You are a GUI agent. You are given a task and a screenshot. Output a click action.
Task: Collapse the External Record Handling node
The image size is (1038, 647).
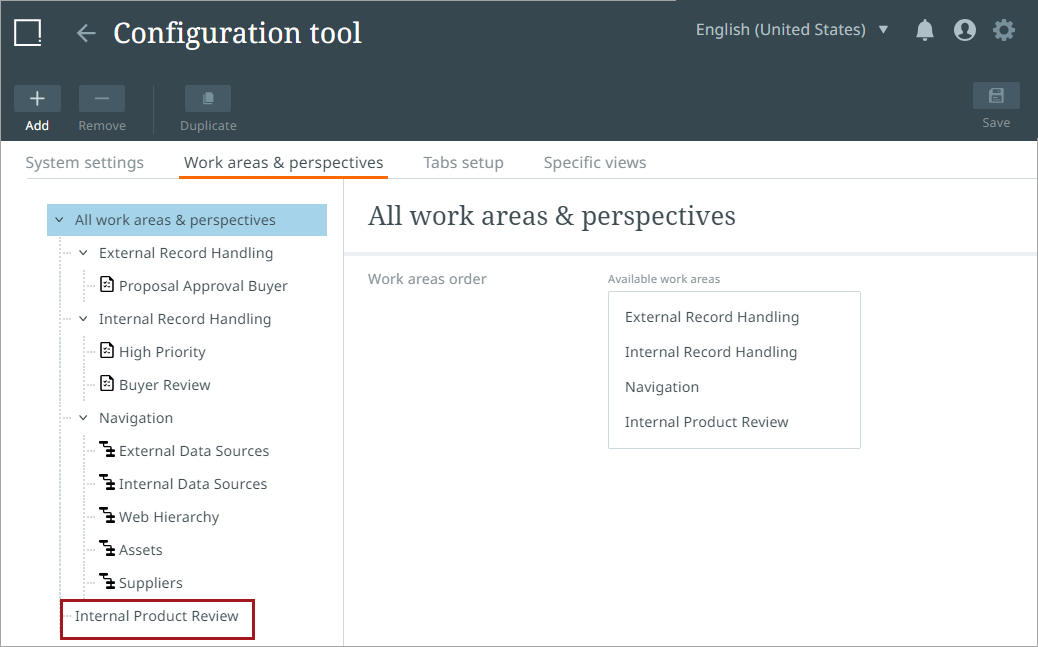pyautogui.click(x=84, y=253)
